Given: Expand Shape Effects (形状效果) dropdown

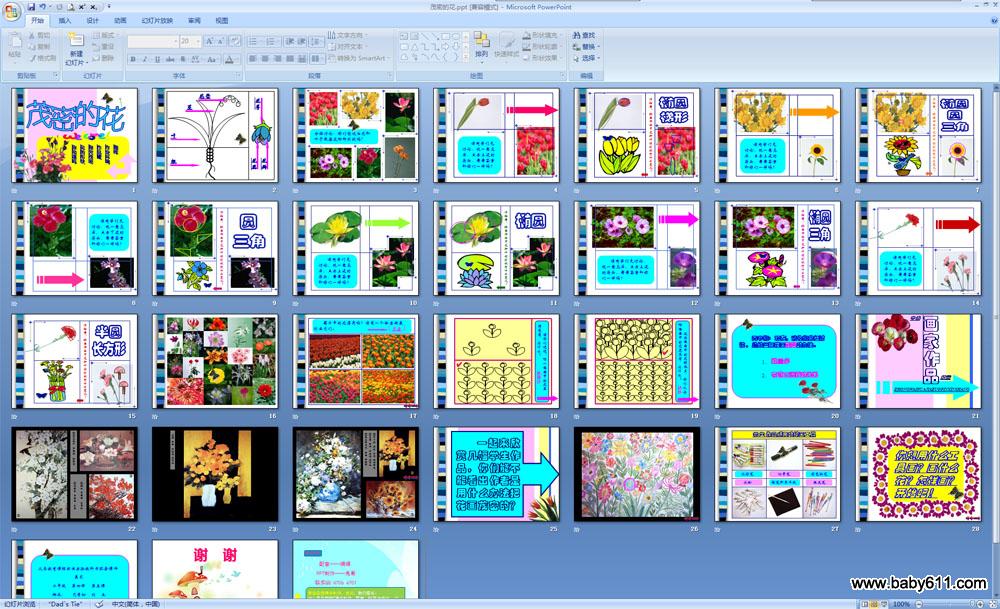Looking at the screenshot, I should point(541,58).
